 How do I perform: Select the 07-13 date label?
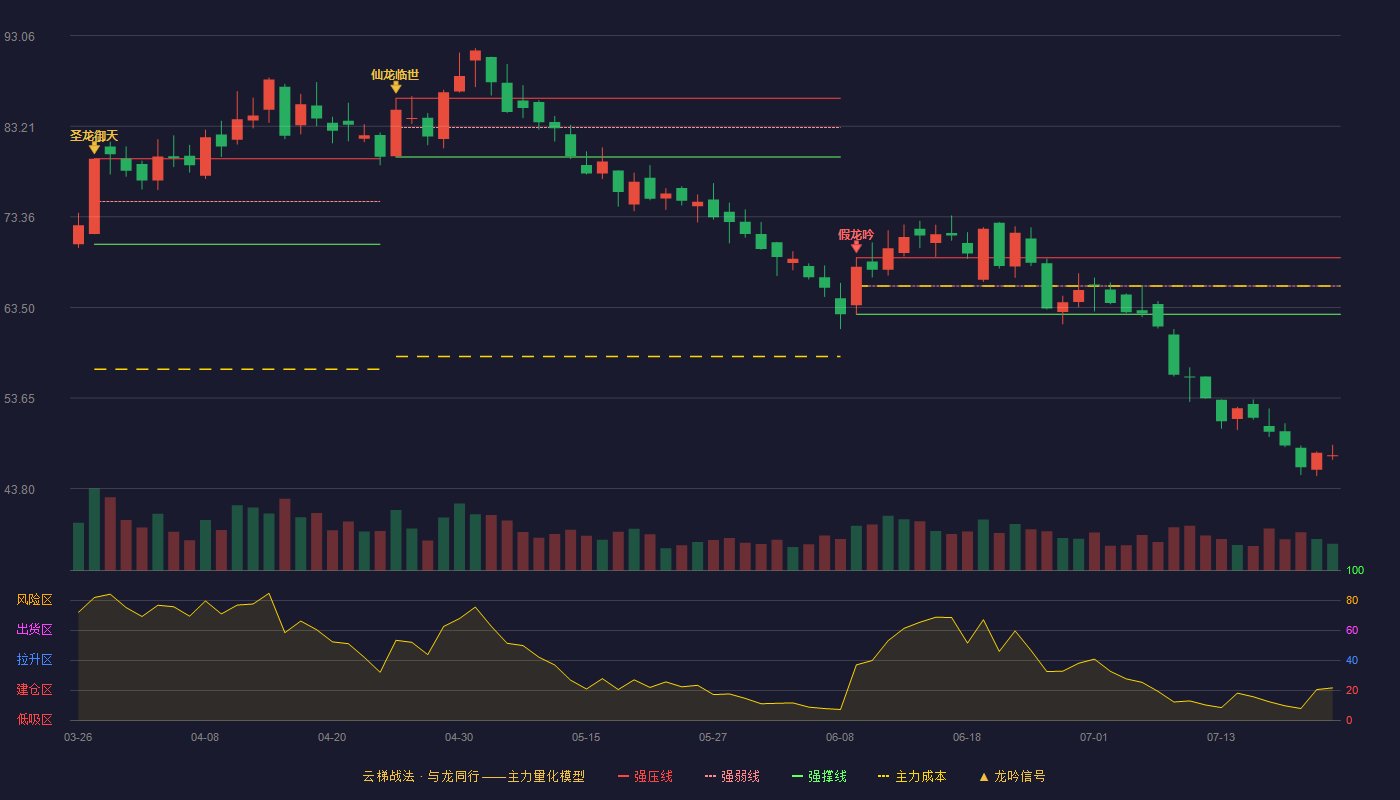1221,737
